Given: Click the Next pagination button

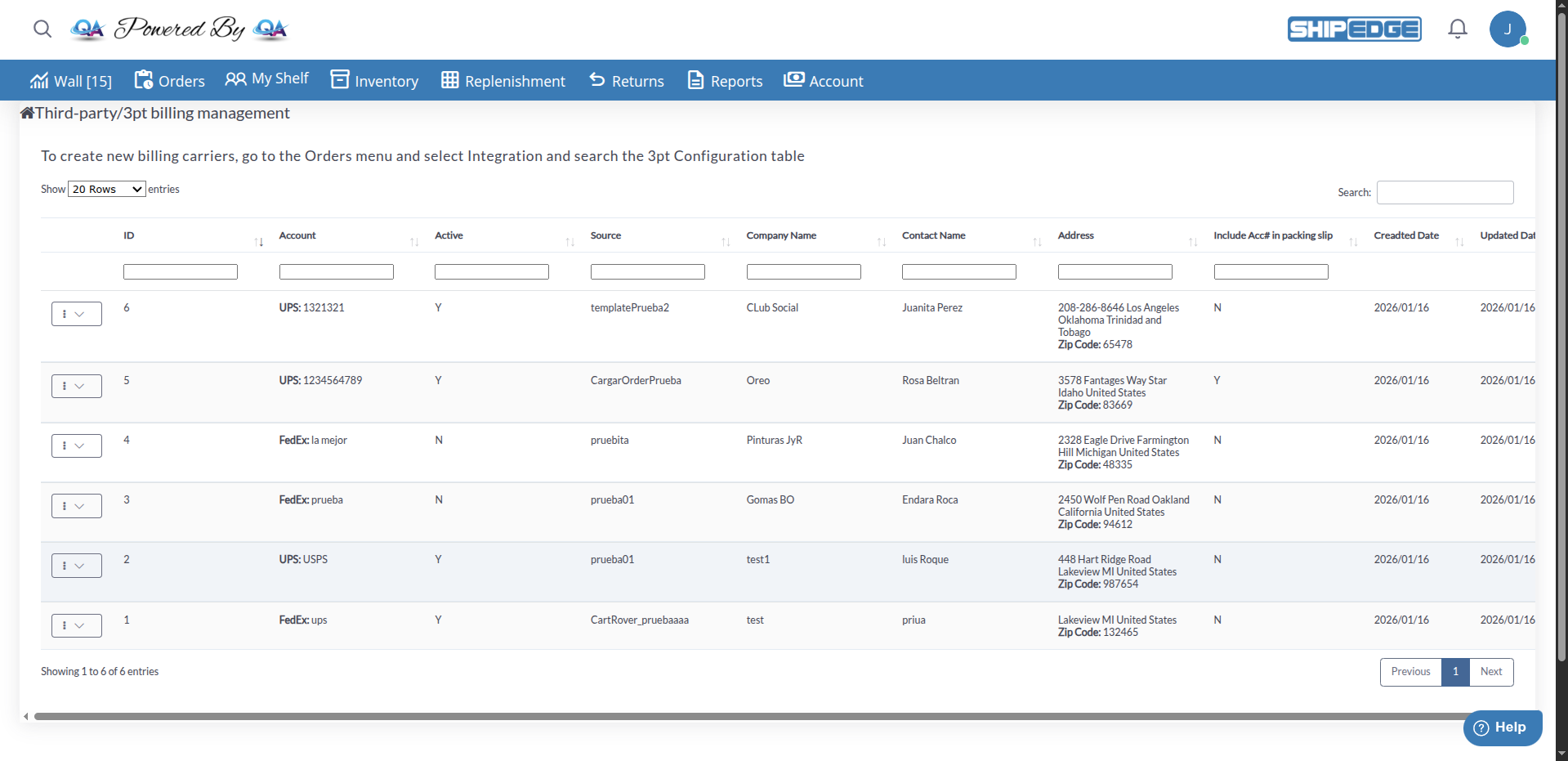Looking at the screenshot, I should pos(1490,671).
